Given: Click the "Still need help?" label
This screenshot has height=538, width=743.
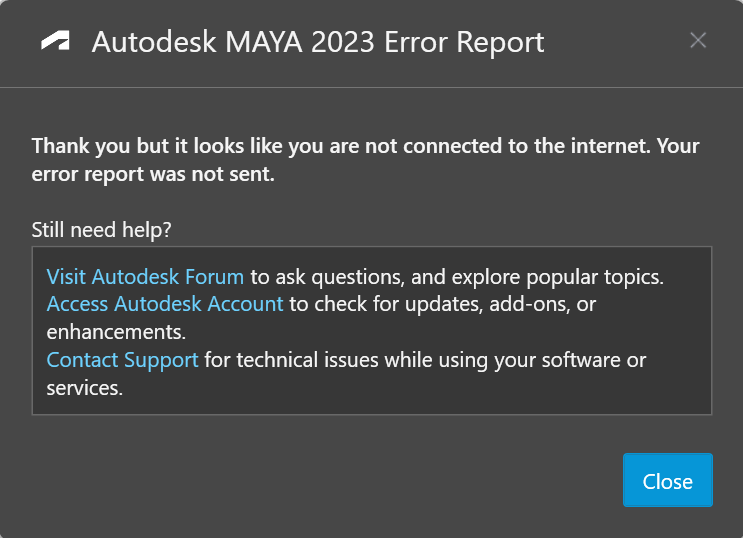Looking at the screenshot, I should click(102, 229).
